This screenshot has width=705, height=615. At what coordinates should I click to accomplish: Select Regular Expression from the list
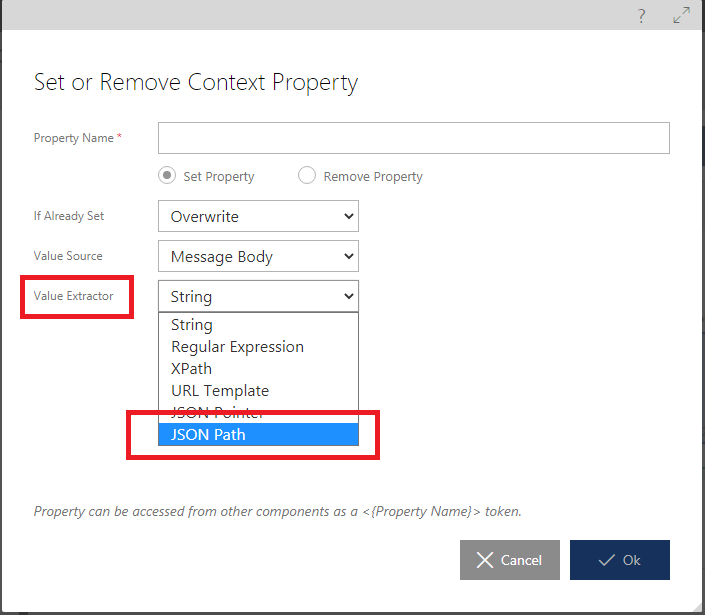(237, 347)
